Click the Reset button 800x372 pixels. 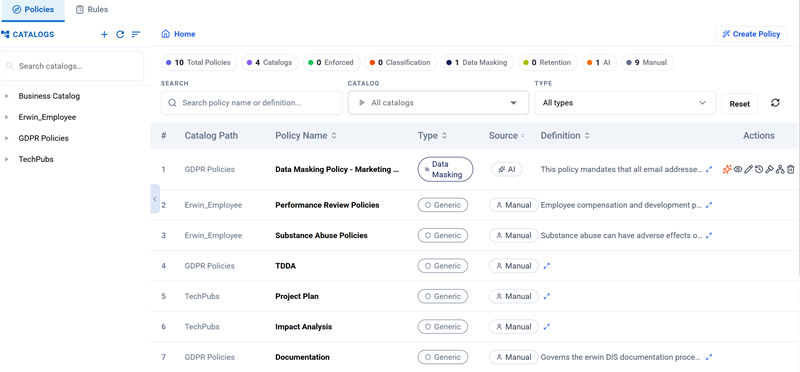(739, 104)
